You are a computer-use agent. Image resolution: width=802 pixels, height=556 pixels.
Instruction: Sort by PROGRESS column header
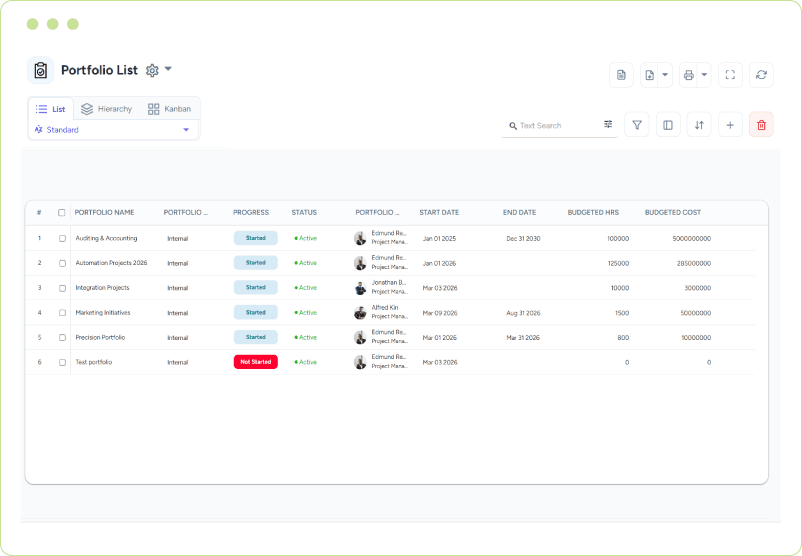point(251,212)
